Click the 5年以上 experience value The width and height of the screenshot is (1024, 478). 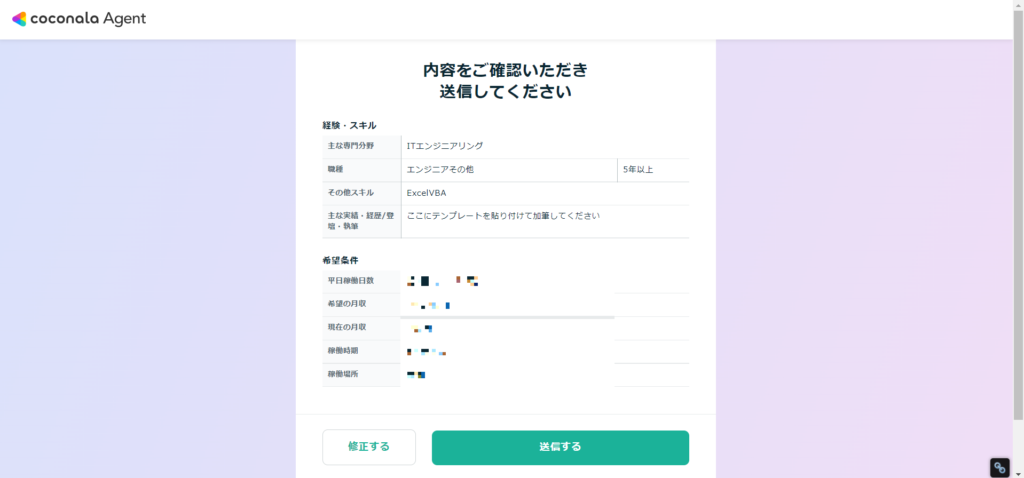pos(638,170)
